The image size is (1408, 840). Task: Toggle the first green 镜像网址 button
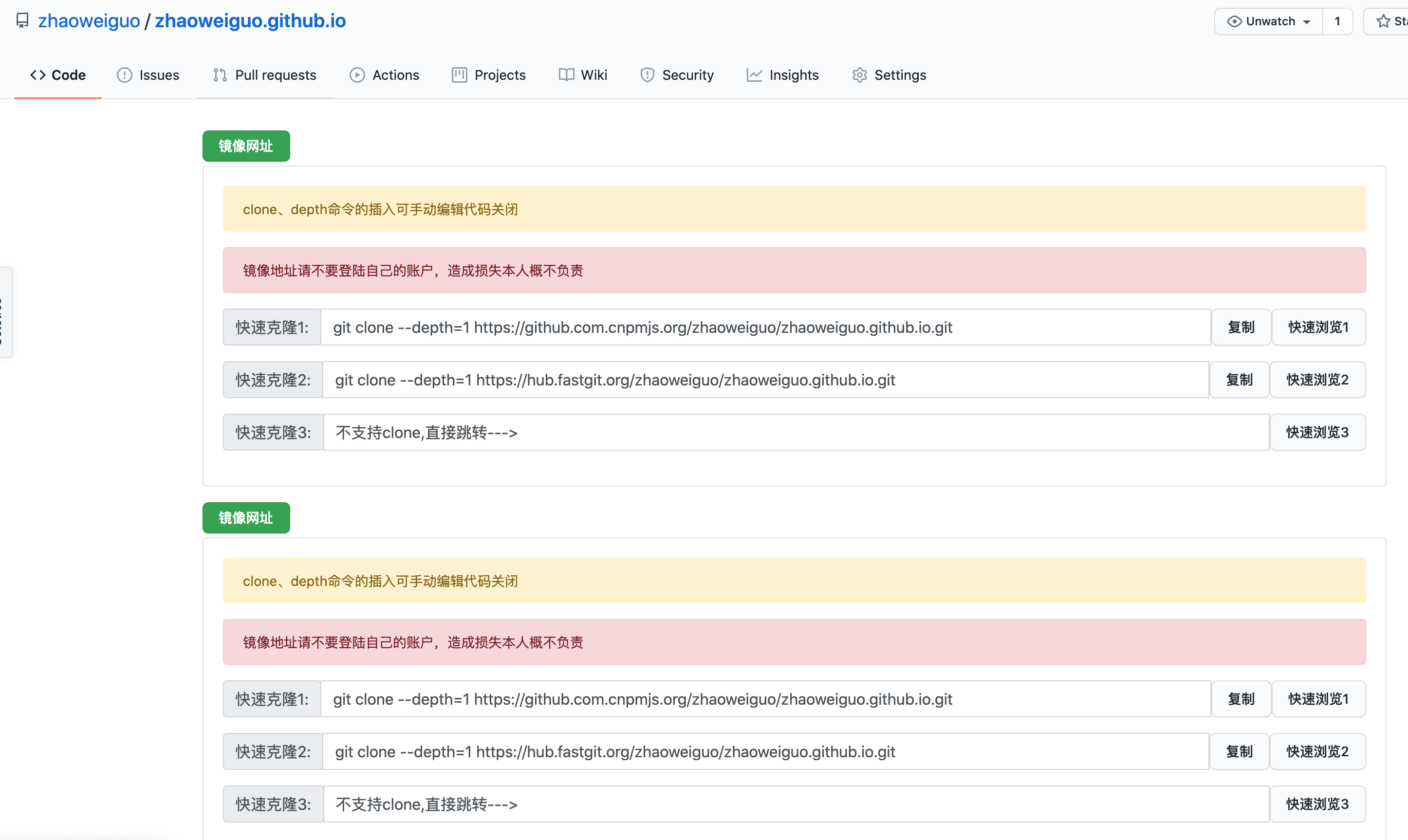[x=246, y=146]
